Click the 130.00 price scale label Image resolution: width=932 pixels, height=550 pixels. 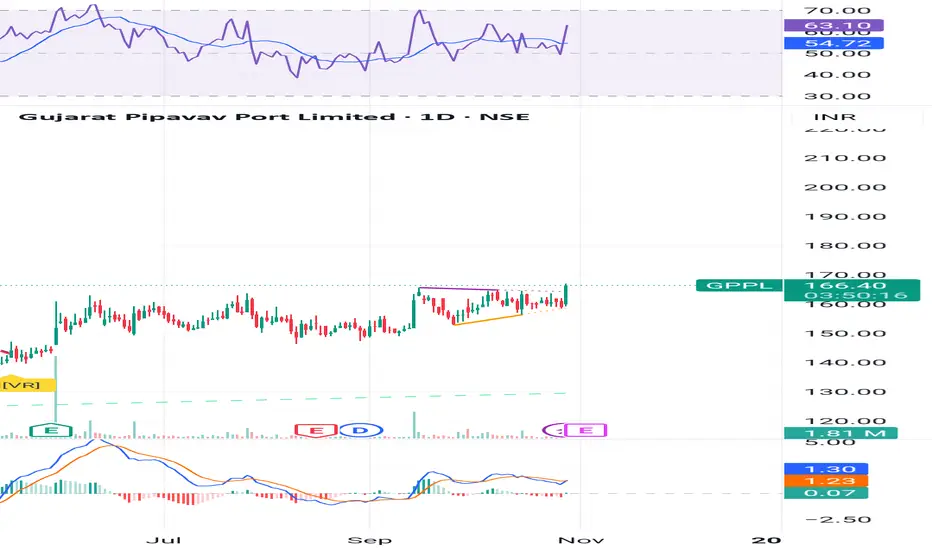[x=845, y=392]
